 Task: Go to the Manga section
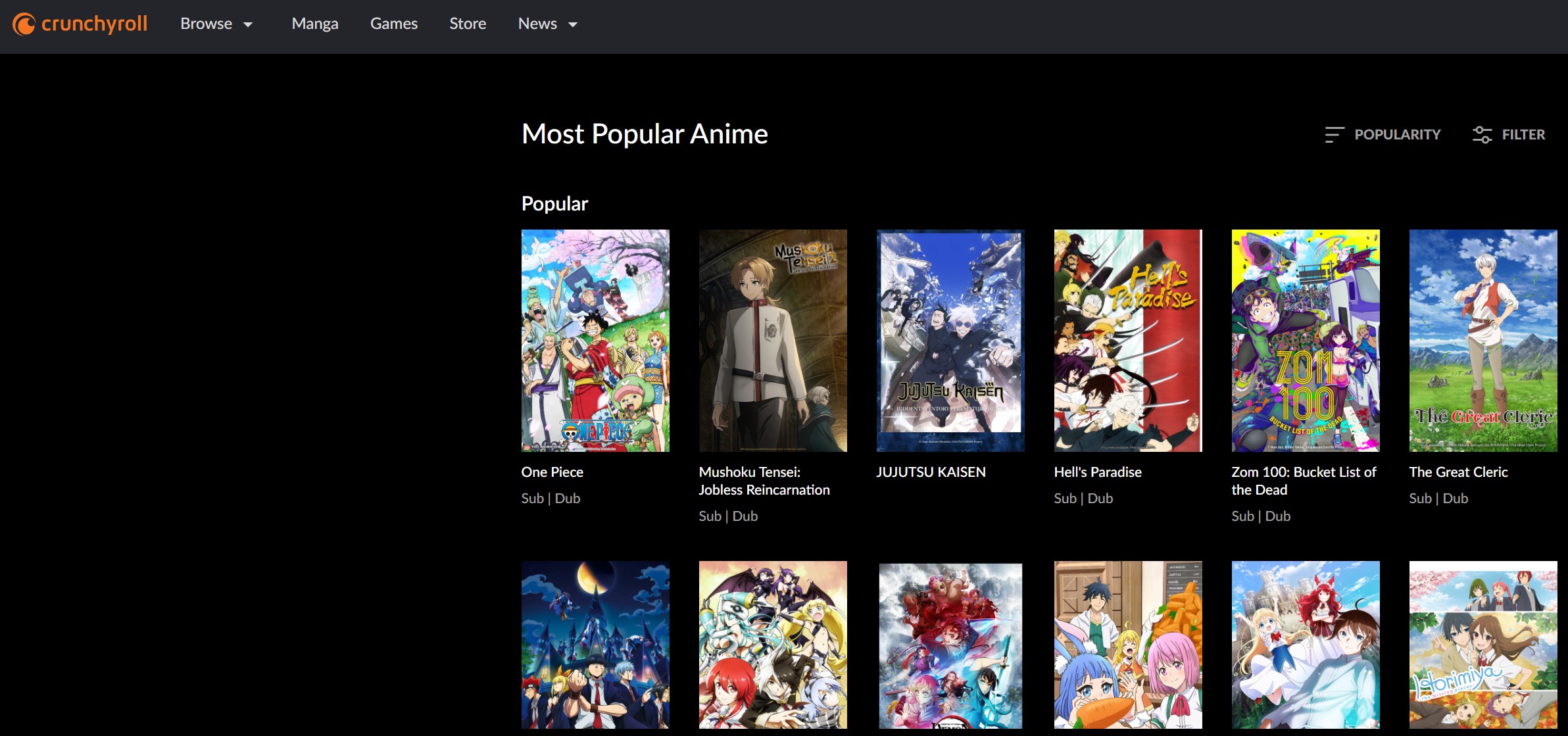[315, 24]
